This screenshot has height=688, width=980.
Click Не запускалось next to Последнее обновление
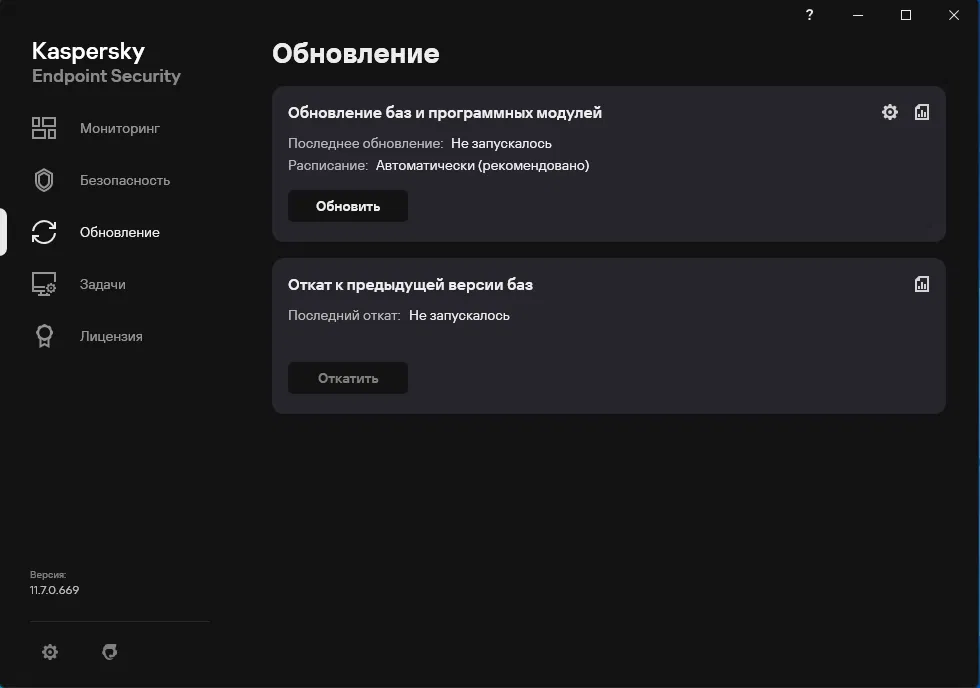(501, 143)
